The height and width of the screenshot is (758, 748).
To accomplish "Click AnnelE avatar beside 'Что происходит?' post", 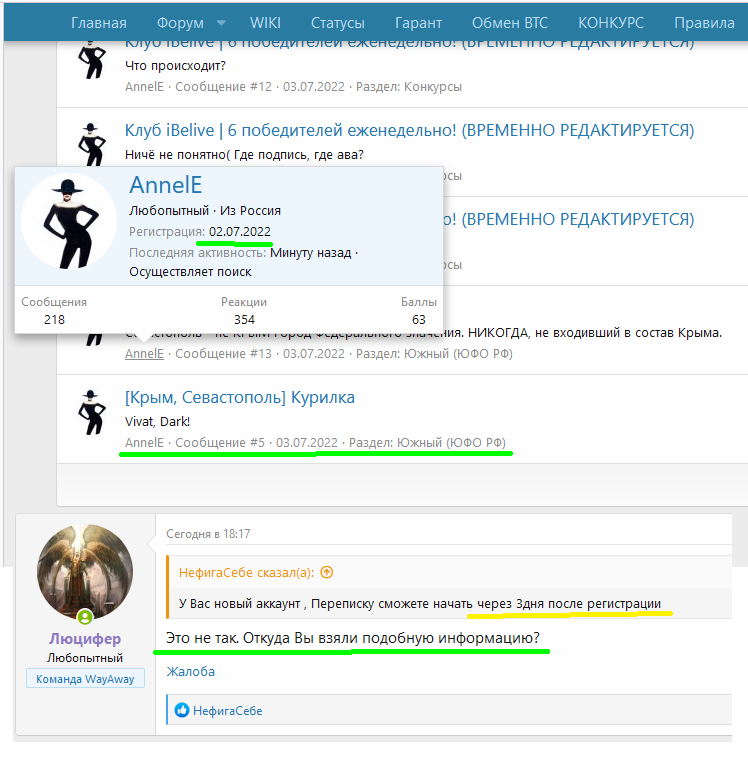I will (91, 60).
